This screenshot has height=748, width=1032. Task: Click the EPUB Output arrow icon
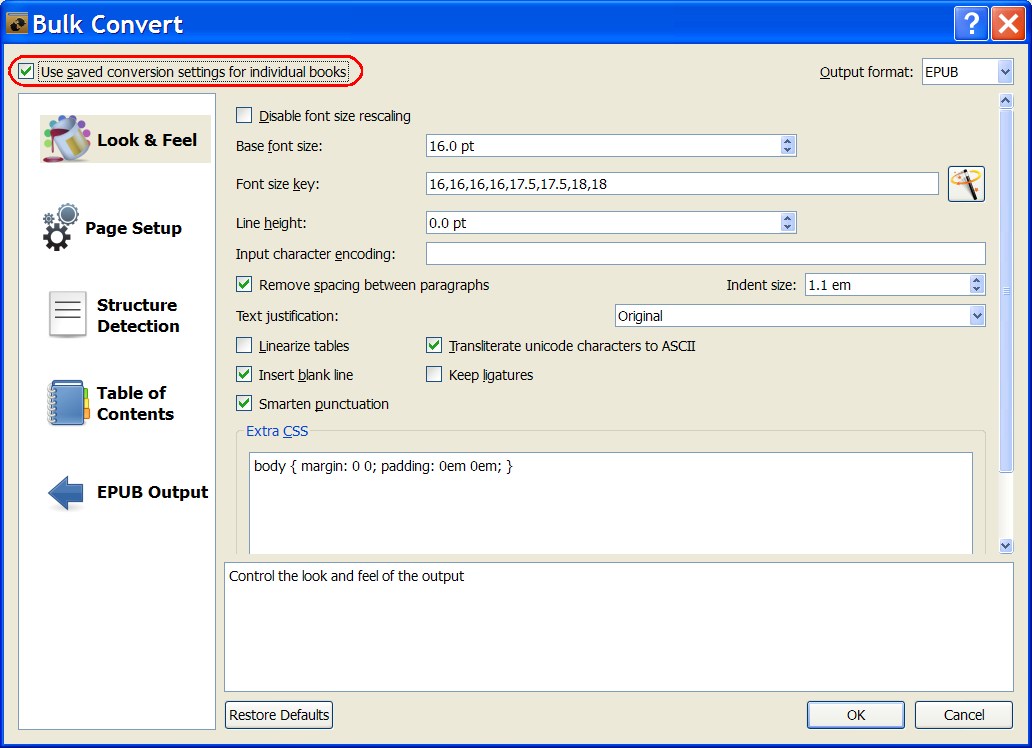click(66, 492)
